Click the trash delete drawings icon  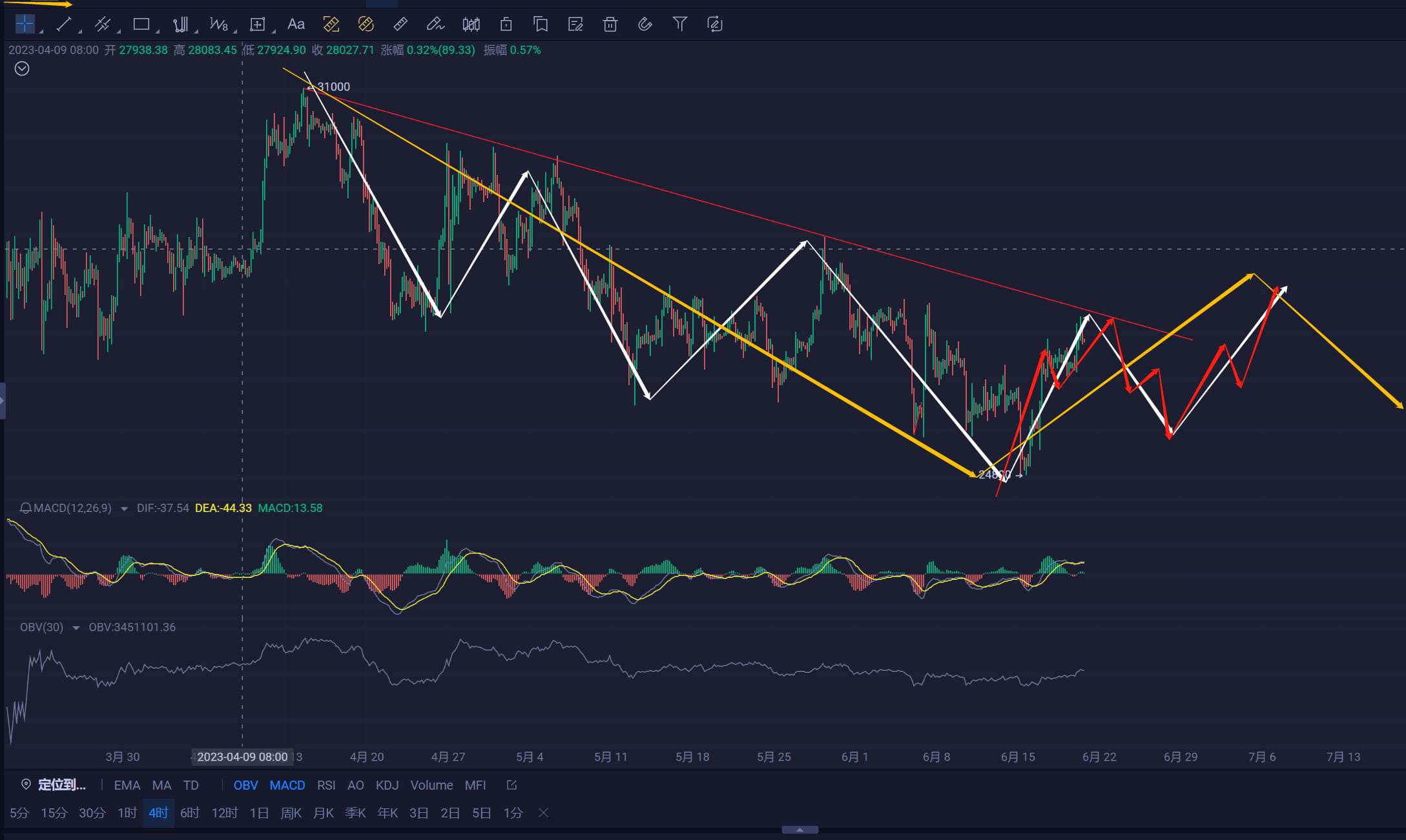[x=610, y=25]
